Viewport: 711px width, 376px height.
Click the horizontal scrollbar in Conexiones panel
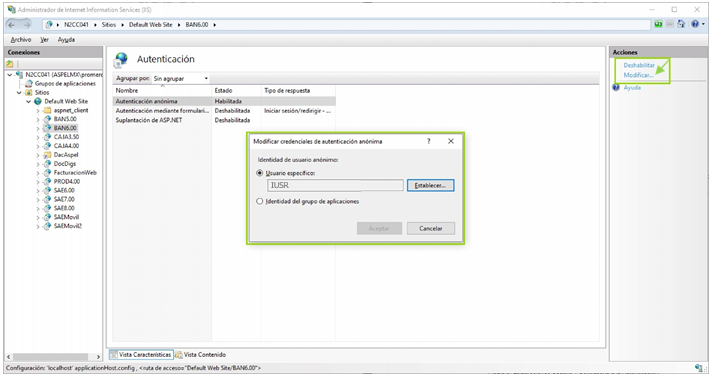(x=54, y=357)
